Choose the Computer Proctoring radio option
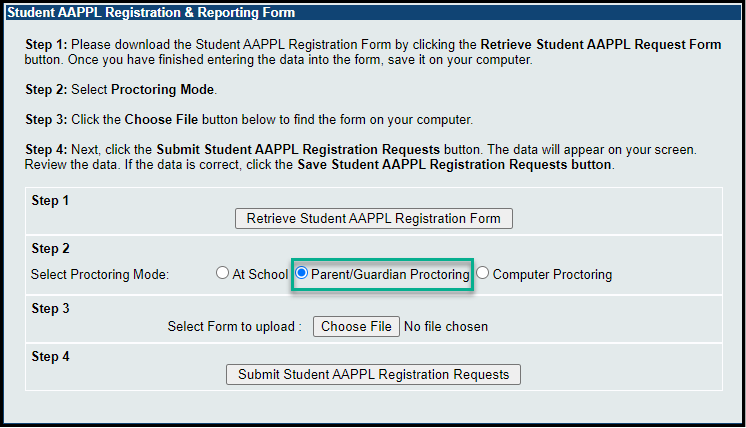746x428 pixels. pos(483,273)
